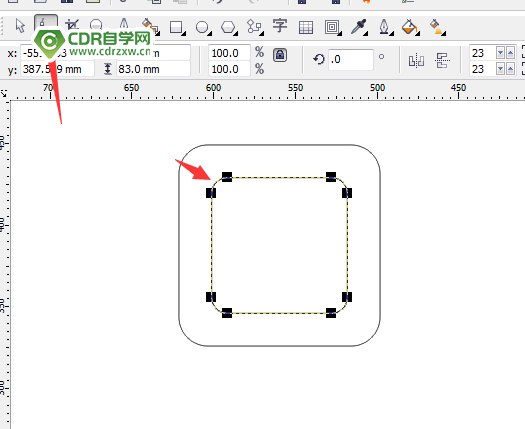Screen dimensions: 525x429
Task: Select the Rectangle tool
Action: [x=177, y=27]
